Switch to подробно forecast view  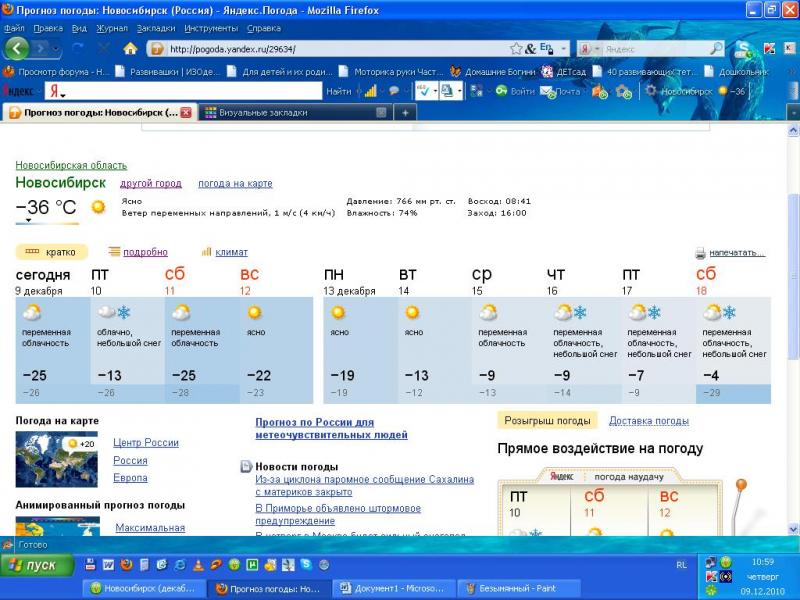pos(145,252)
